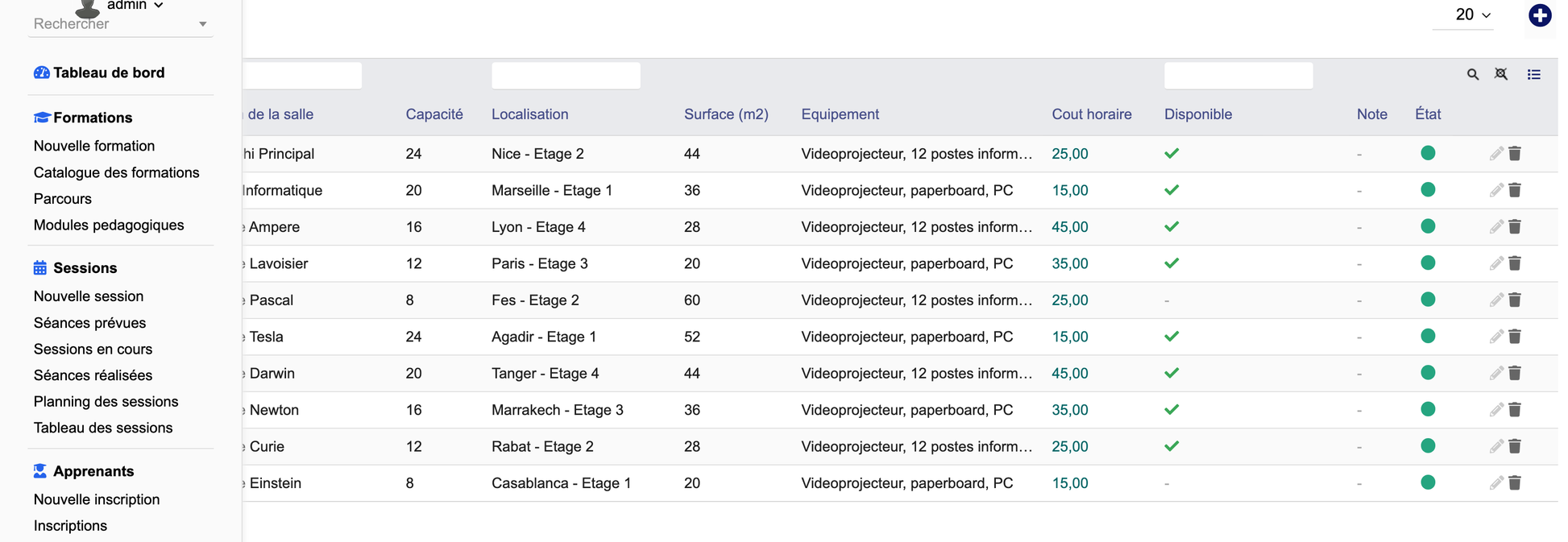Toggle green État dot in Pascal row

point(1428,300)
